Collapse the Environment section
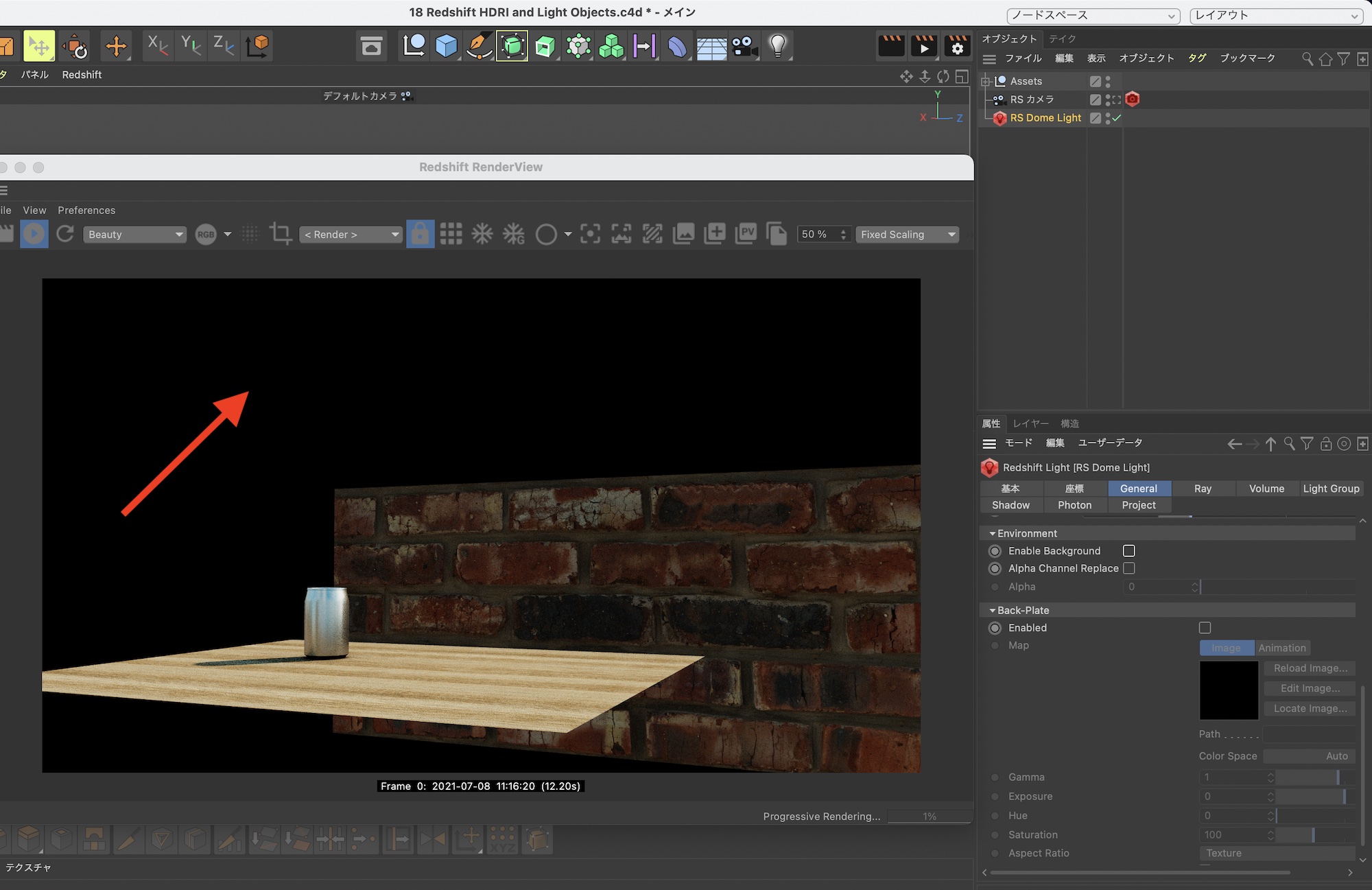1372x890 pixels. 992,533
